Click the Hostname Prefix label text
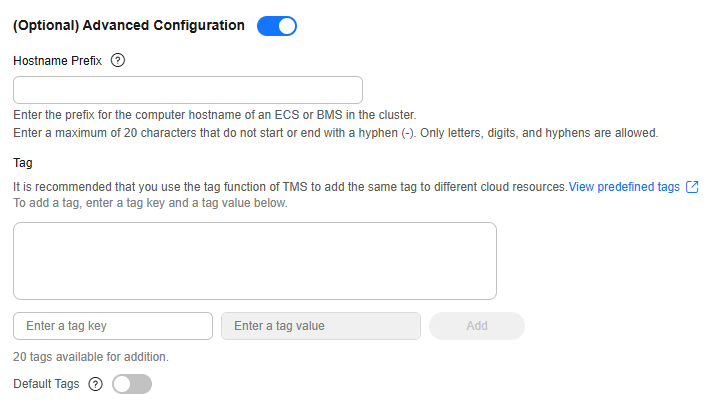This screenshot has width=726, height=406. (x=57, y=61)
